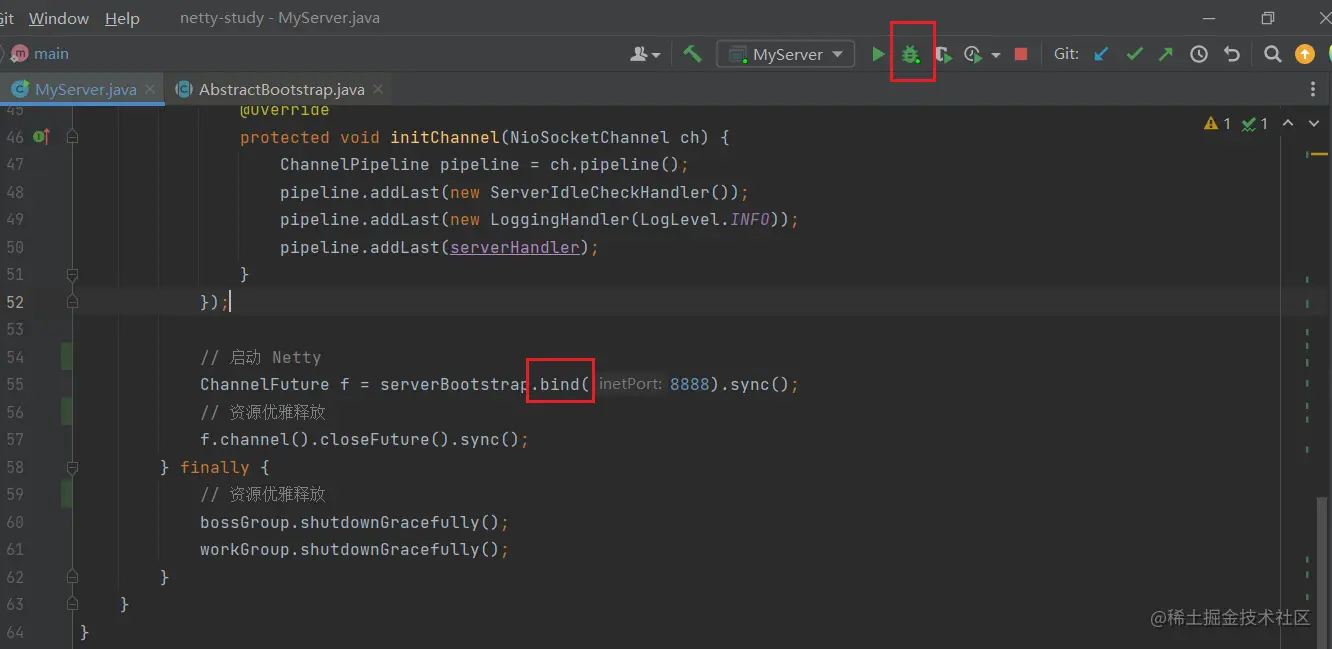
Task: Click the Build Project hammer icon
Action: click(x=692, y=54)
